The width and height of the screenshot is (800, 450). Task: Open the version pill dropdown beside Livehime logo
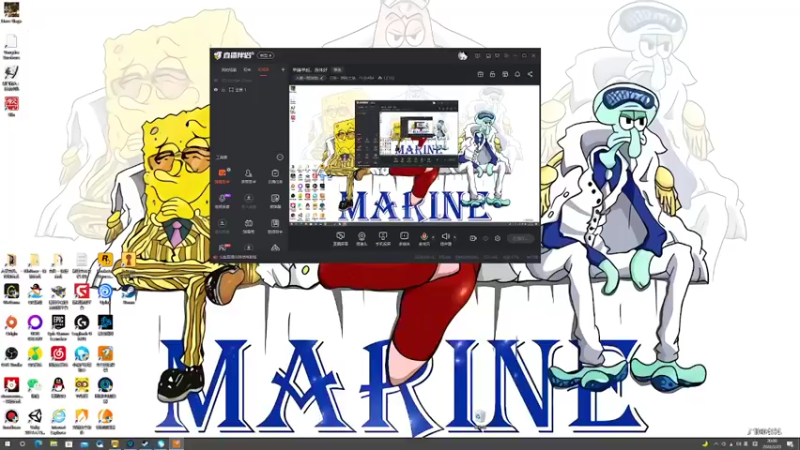click(265, 55)
